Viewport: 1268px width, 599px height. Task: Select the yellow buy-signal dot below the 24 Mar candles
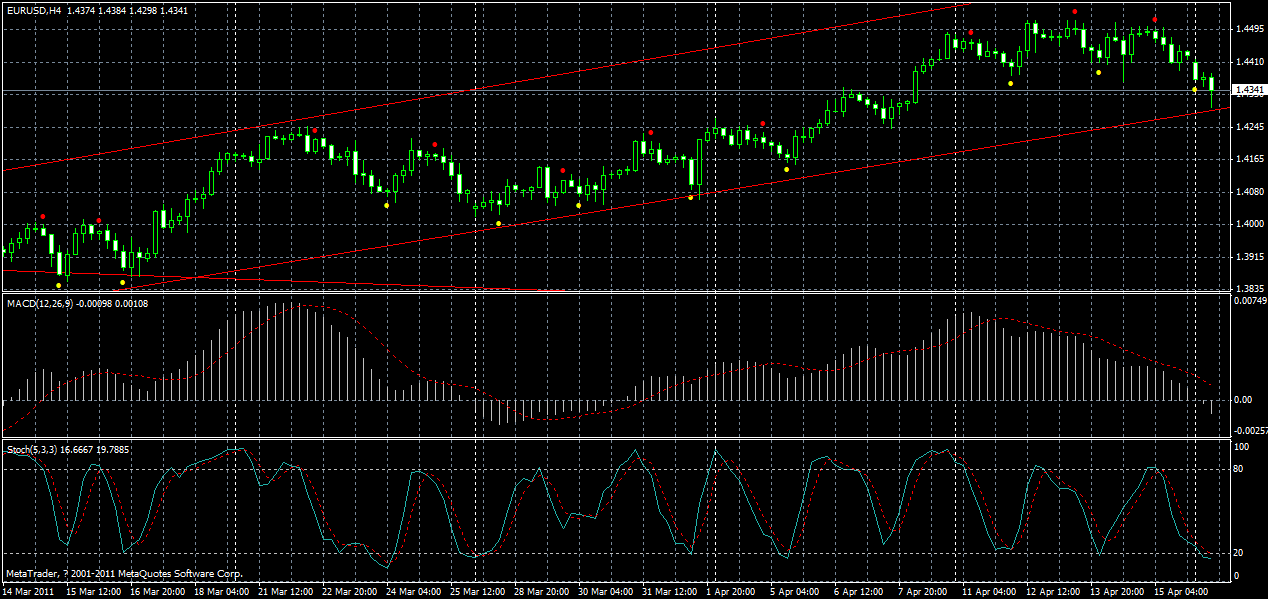387,206
